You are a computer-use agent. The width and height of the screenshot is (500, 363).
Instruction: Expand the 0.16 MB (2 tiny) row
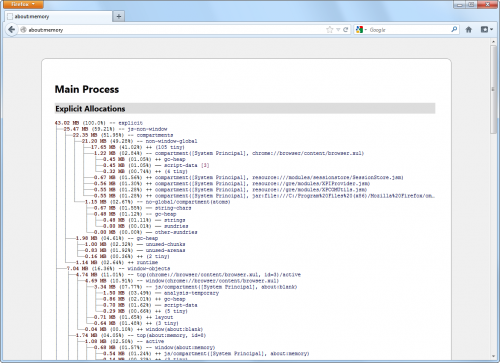click(127, 256)
